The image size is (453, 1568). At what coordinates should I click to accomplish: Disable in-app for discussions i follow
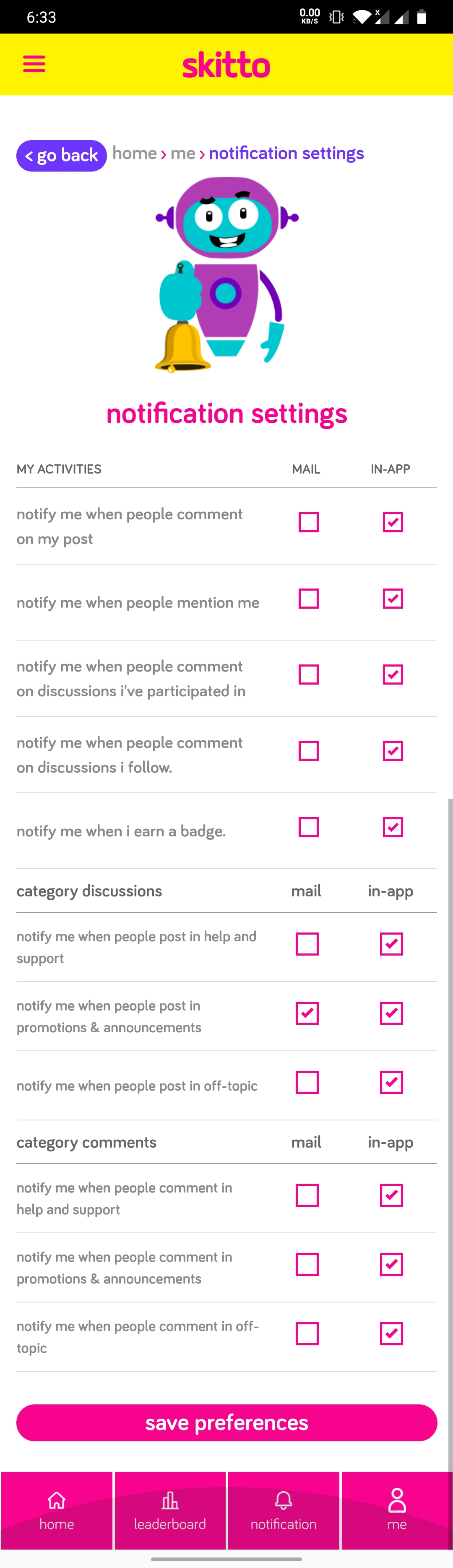click(x=393, y=751)
